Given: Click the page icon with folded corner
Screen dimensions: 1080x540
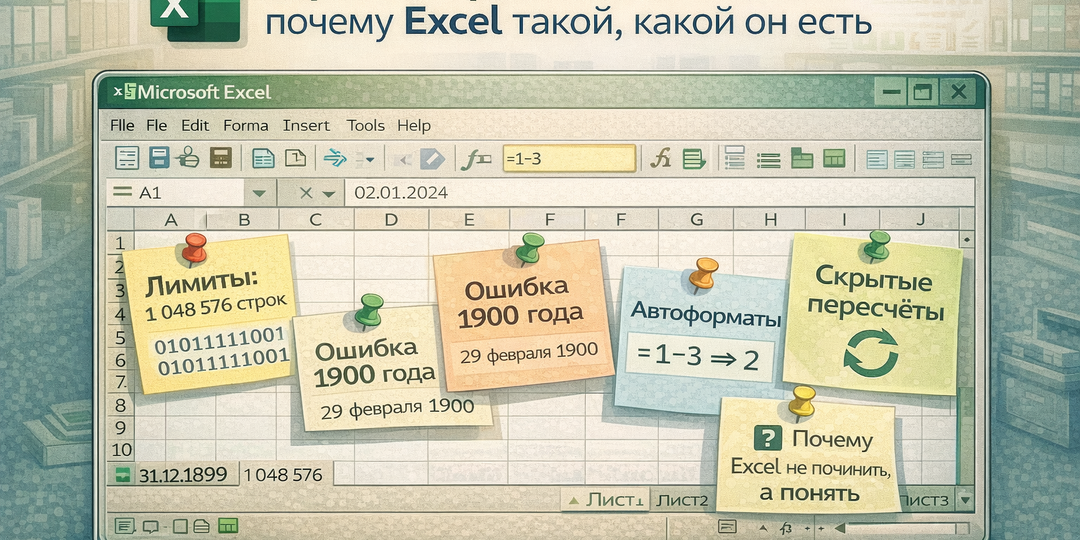Looking at the screenshot, I should click(x=296, y=158).
